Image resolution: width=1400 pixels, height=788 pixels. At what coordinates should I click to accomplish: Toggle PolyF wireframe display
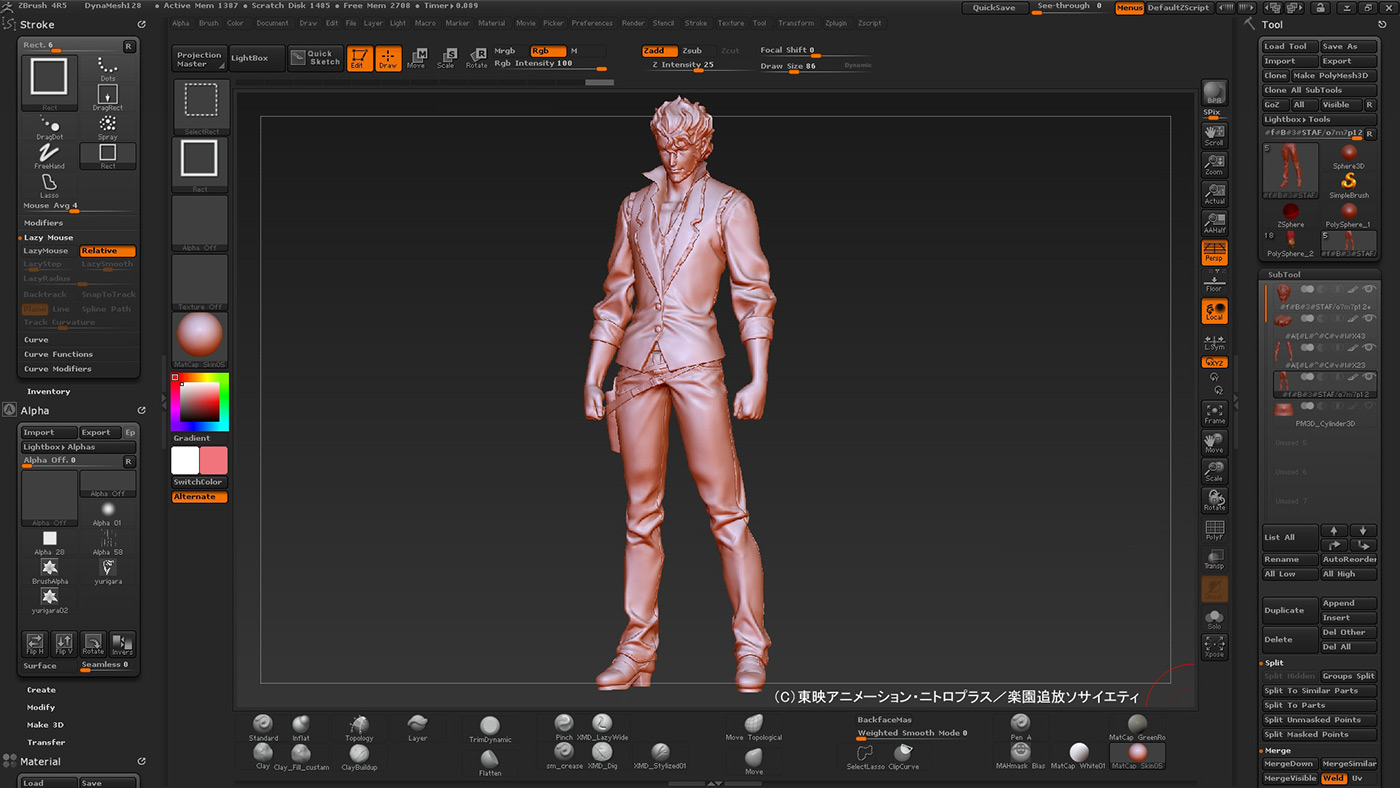point(1214,530)
